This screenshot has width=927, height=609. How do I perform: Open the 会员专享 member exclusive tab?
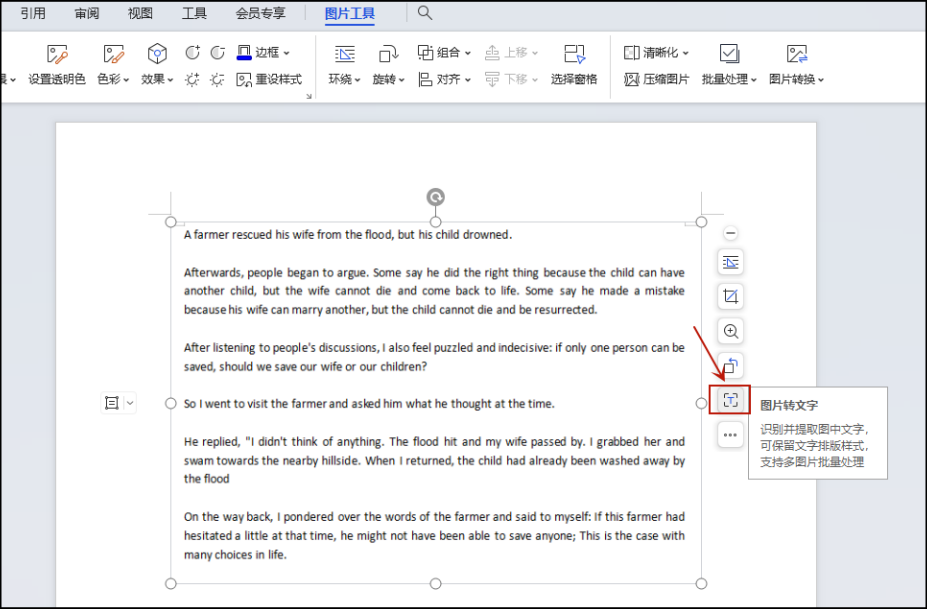[x=260, y=13]
